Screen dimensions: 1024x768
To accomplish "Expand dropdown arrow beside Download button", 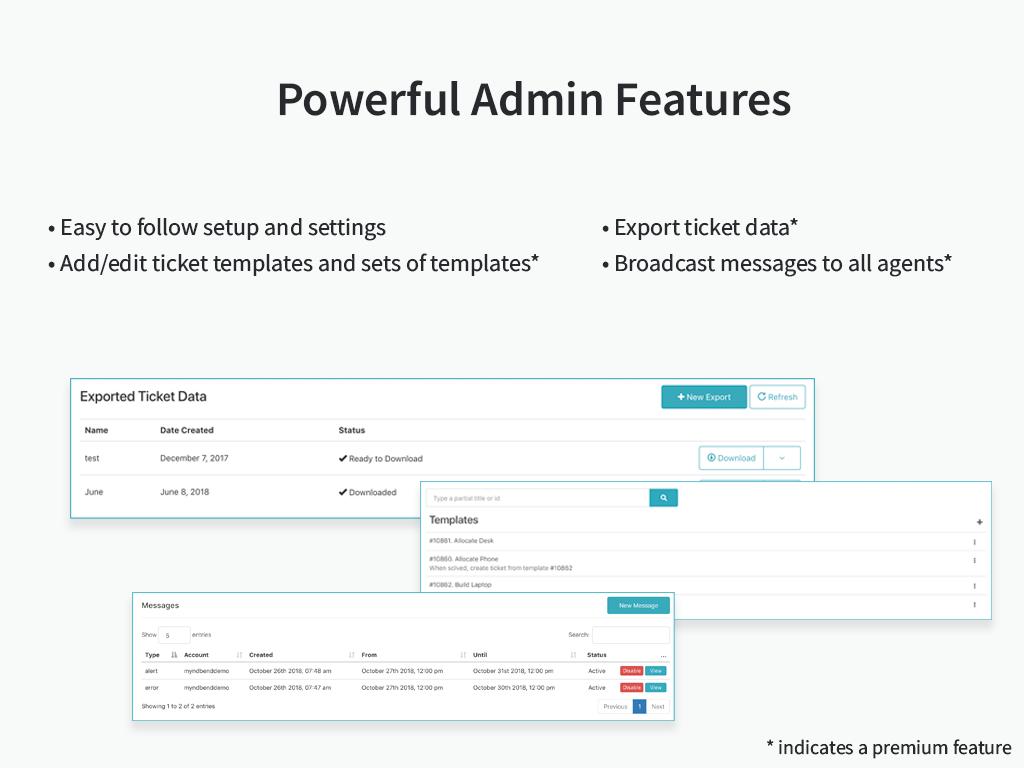I will pyautogui.click(x=782, y=458).
